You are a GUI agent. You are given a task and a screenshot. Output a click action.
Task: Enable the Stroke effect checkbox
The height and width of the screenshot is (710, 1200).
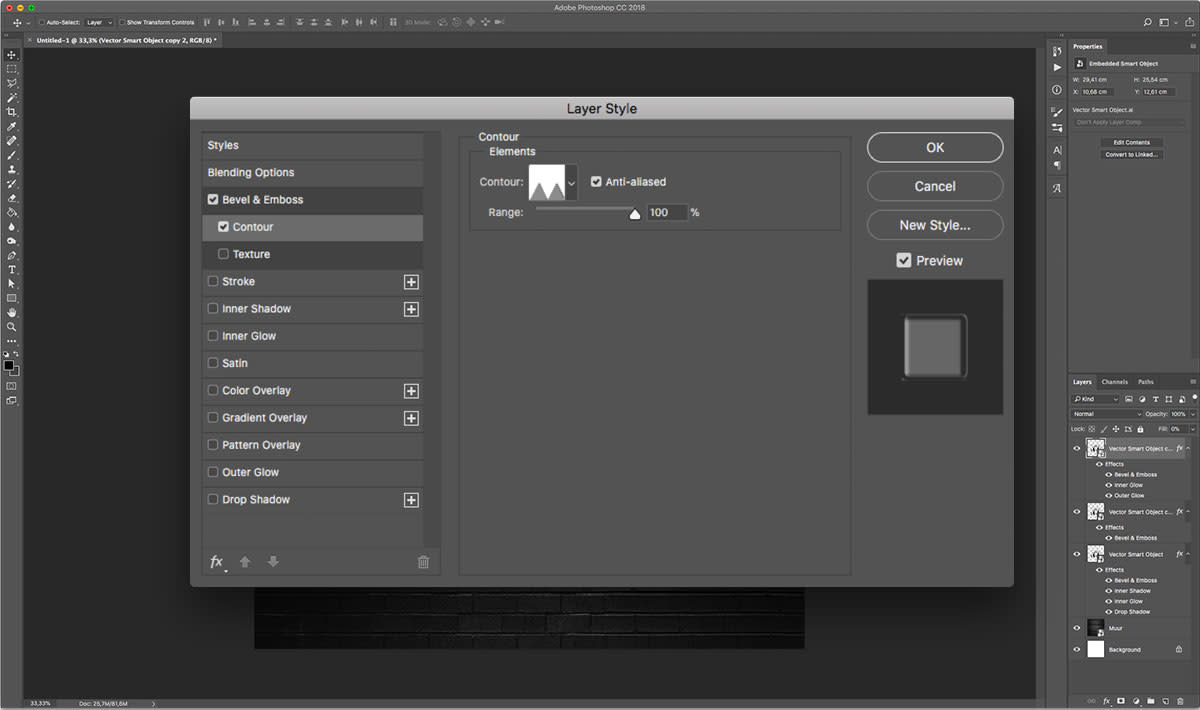click(x=213, y=282)
